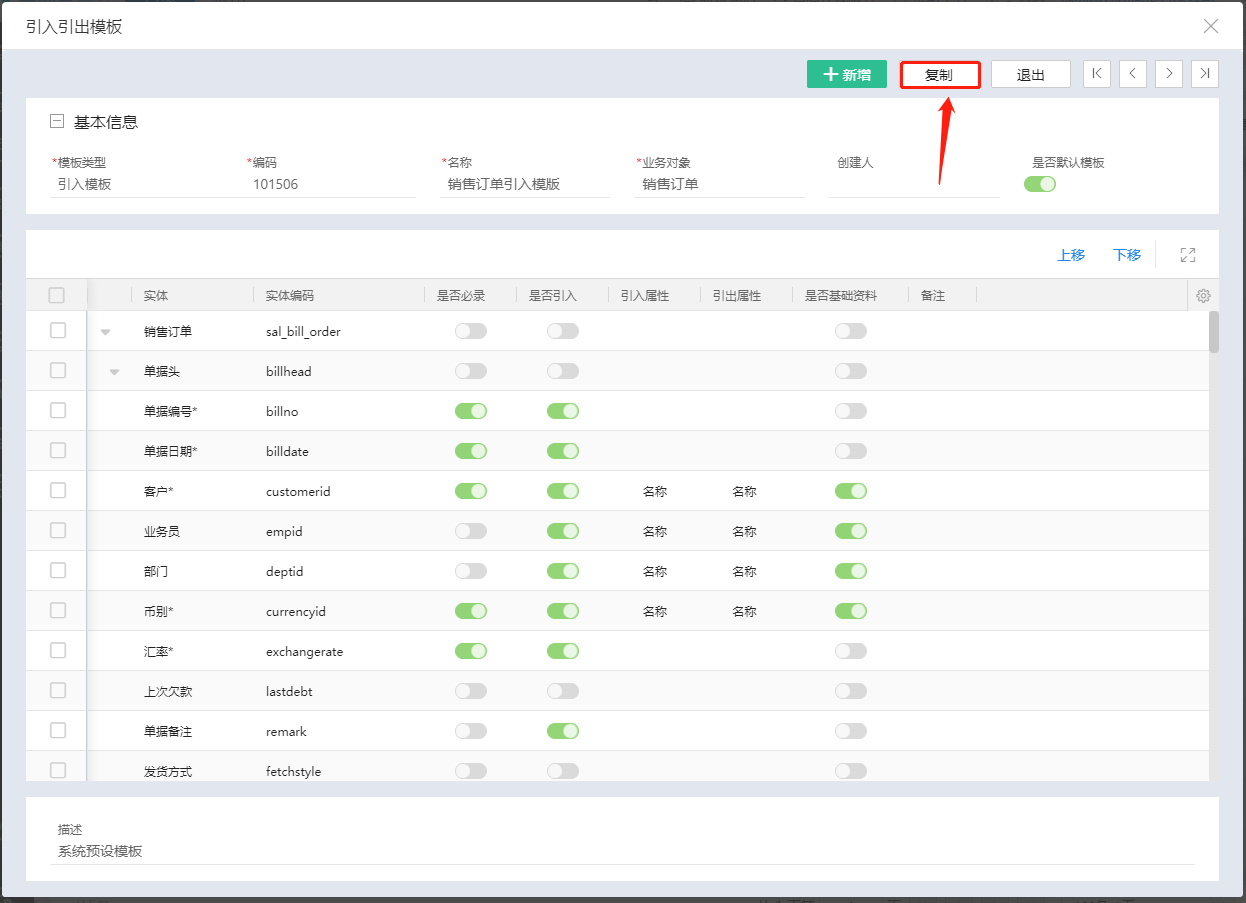1246x903 pixels.
Task: Close the 引入引出模板 dialog
Action: 1211,26
